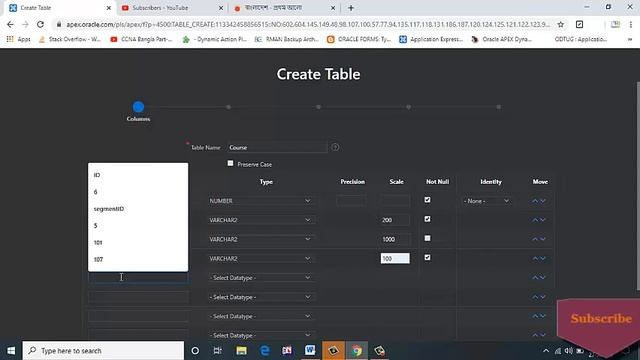Screen dimensions: 640x360
Task: Open Application Express bookmark
Action: click(x=431, y=39)
